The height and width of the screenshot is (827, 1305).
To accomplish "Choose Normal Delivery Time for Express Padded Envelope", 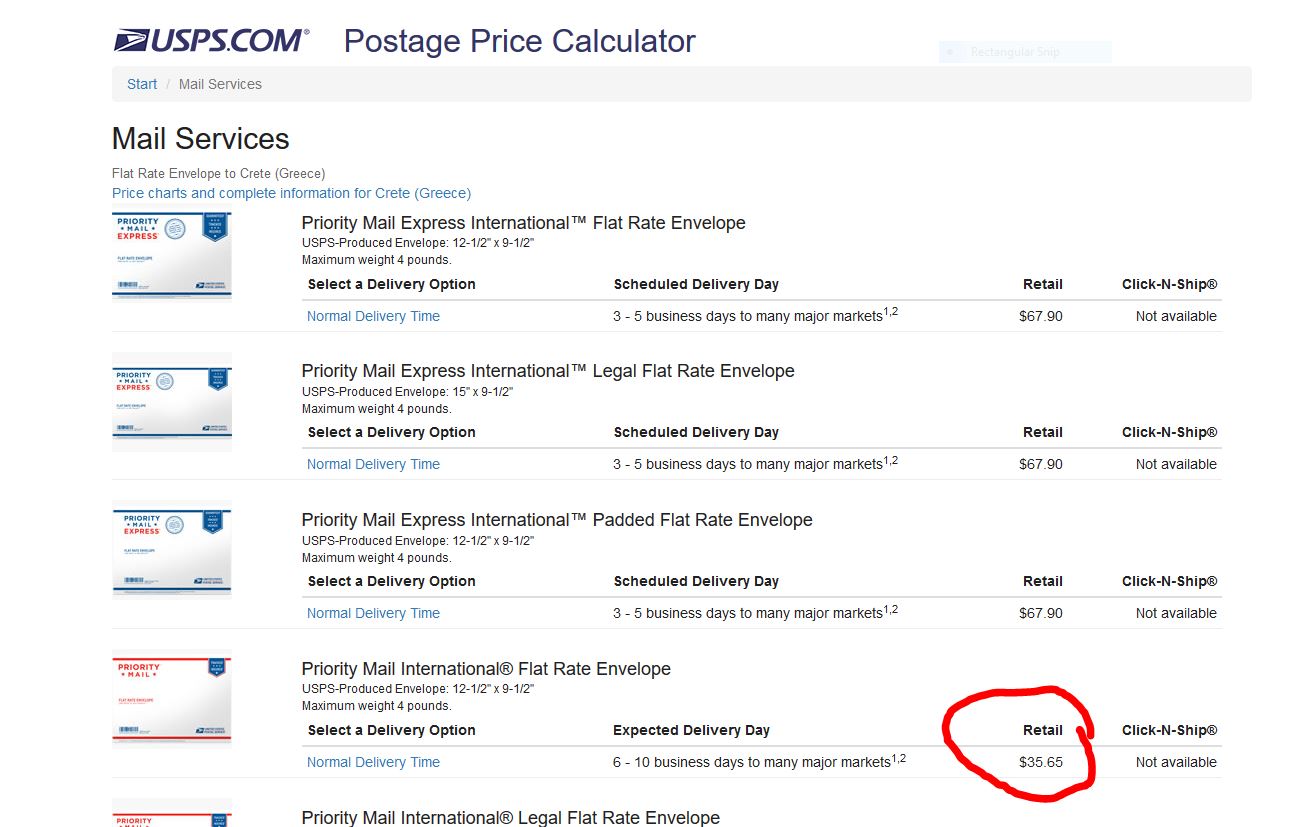I will point(373,613).
